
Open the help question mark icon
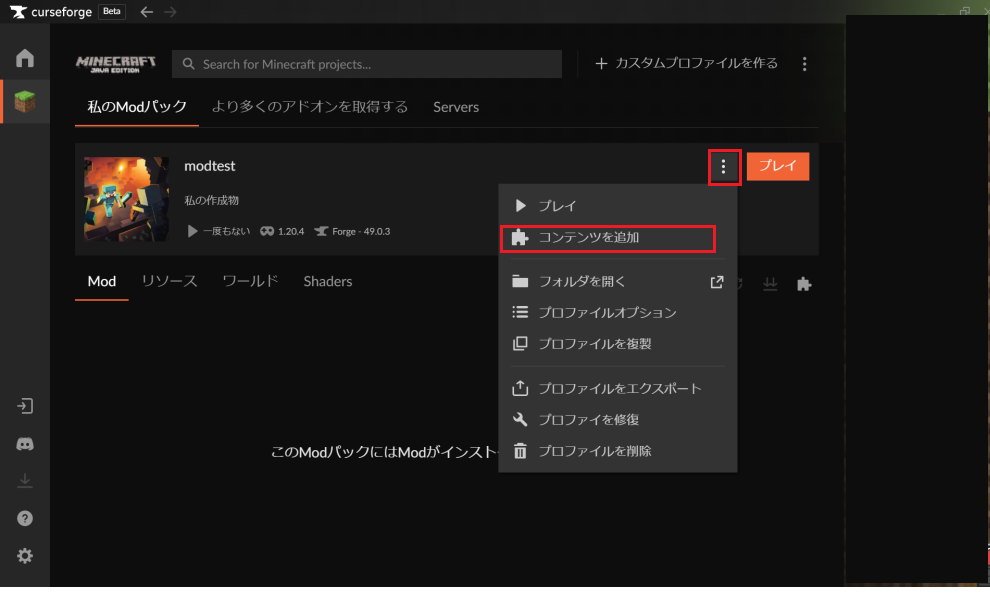coord(25,518)
